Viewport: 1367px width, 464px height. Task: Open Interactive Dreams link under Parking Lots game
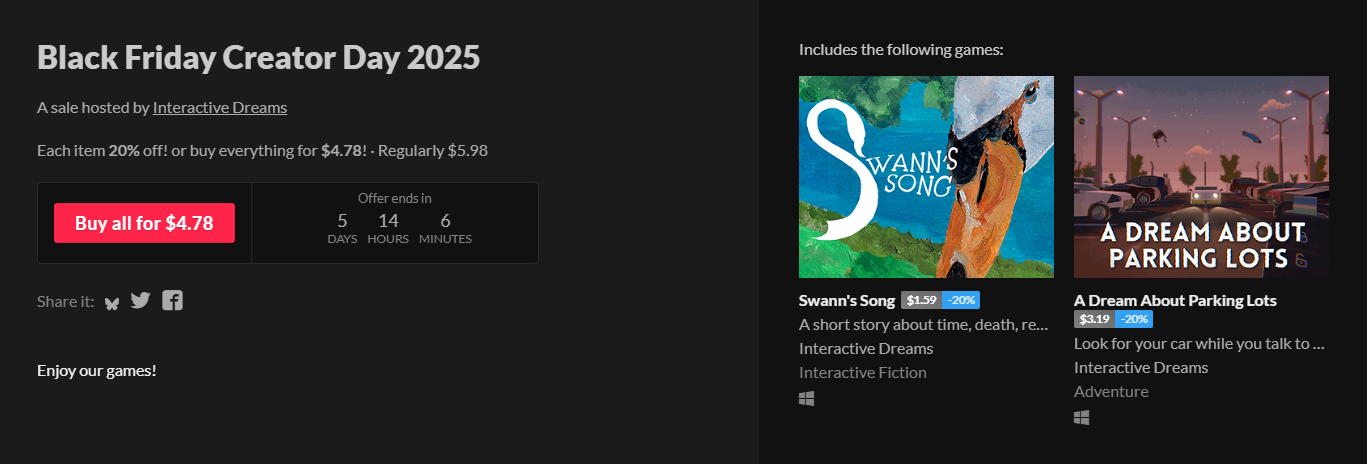click(x=1141, y=367)
